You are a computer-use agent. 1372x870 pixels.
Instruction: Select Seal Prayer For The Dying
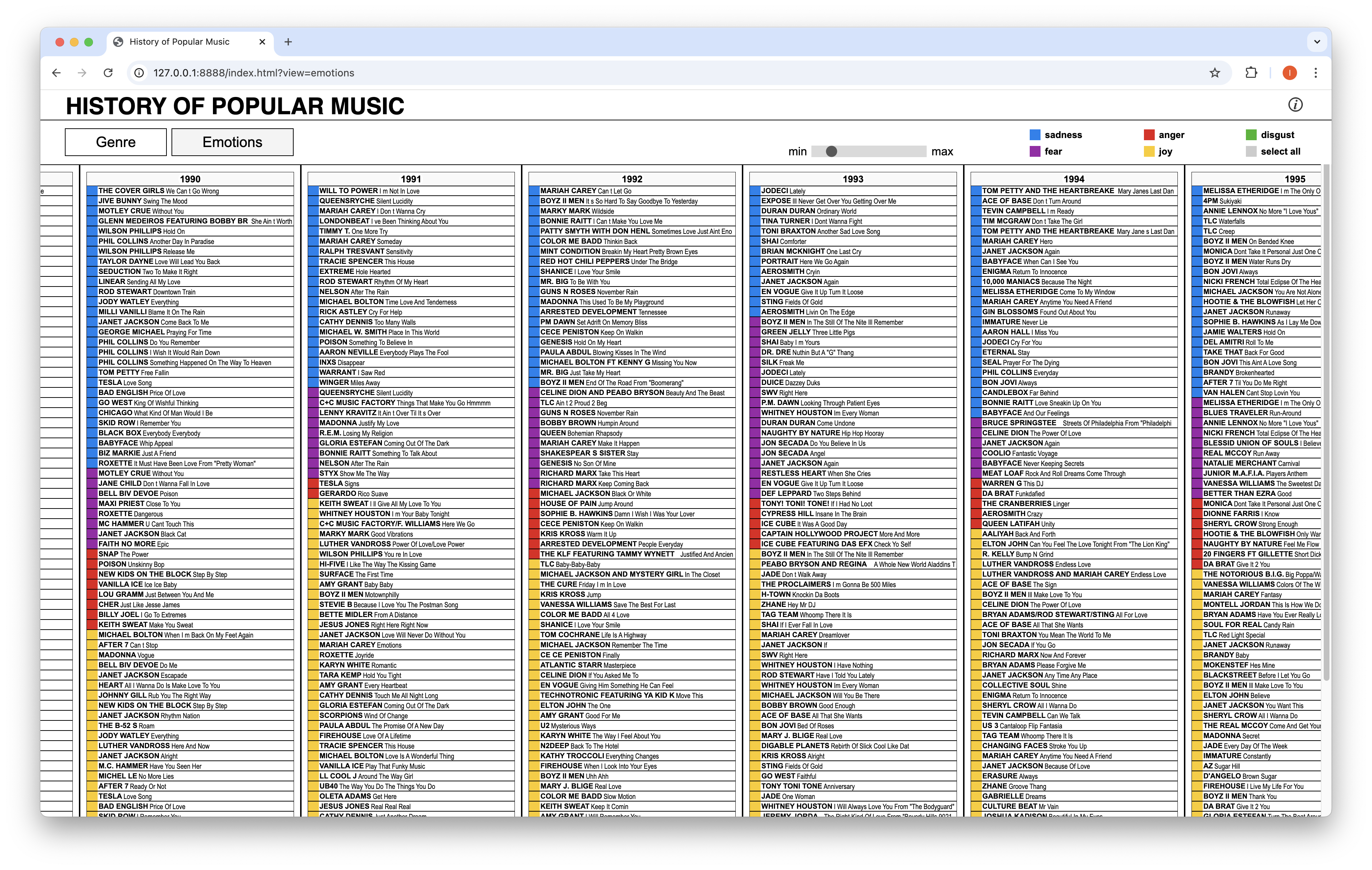point(1074,363)
